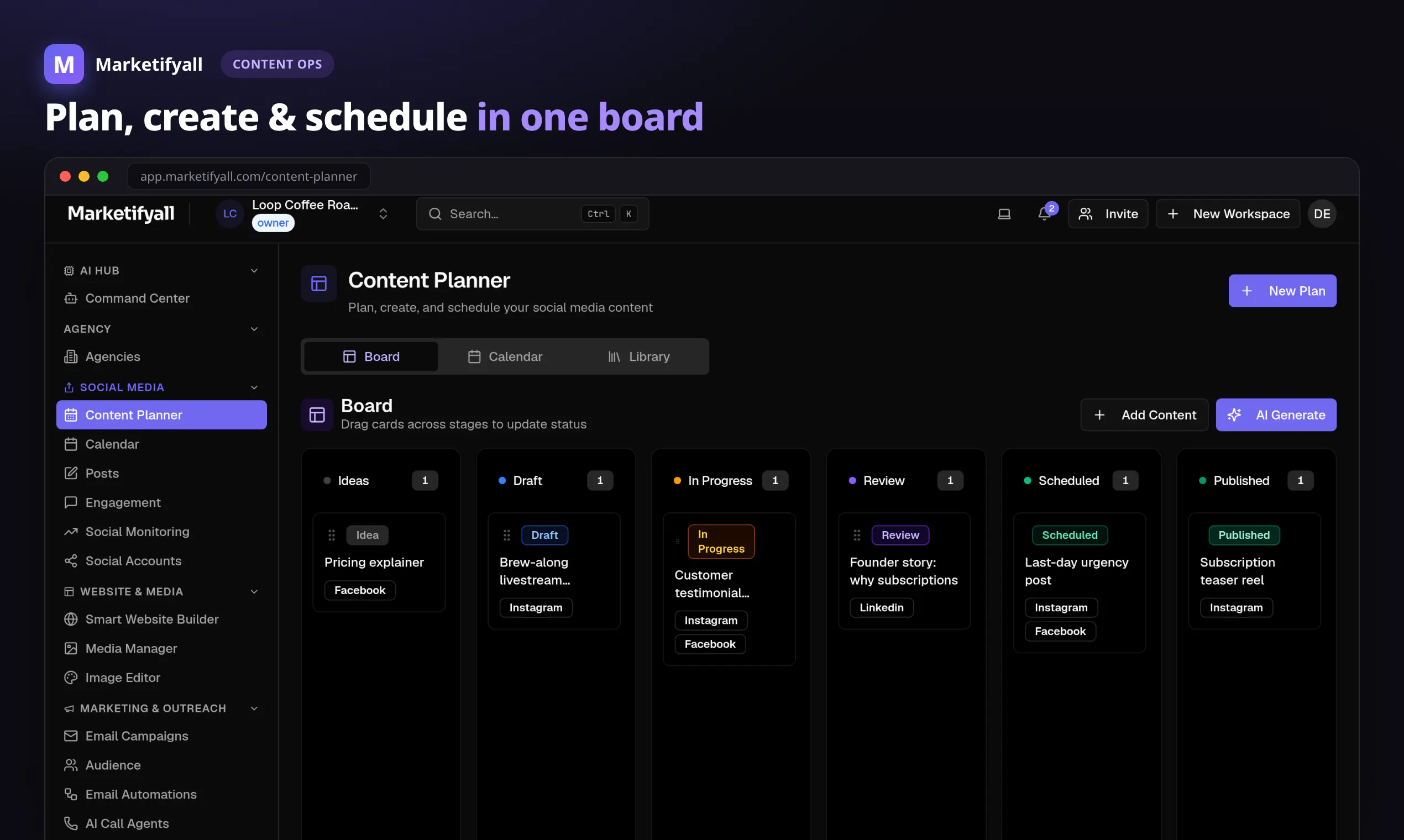Open the Last-day urgency post card
1404x840 pixels.
click(x=1079, y=583)
